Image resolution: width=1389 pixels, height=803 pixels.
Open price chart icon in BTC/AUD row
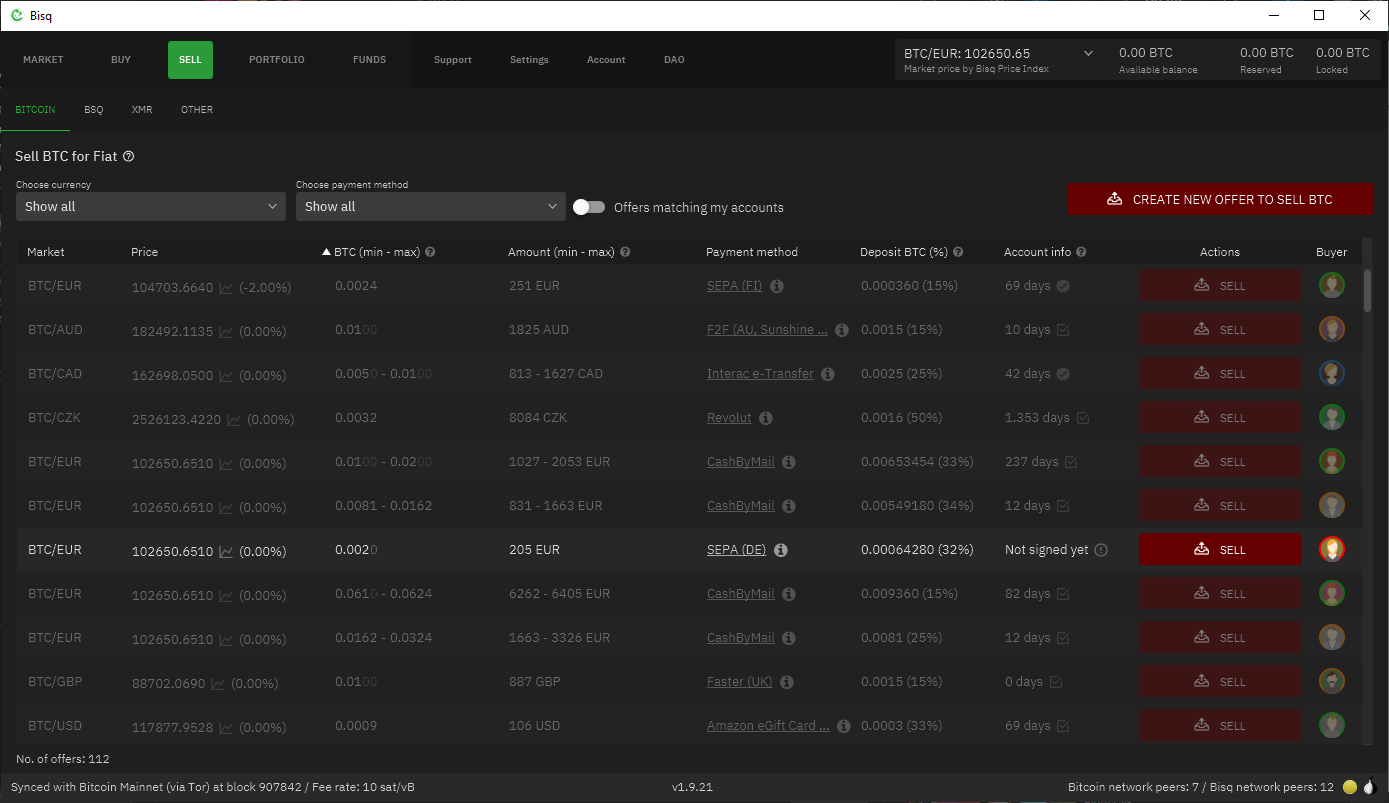coord(226,332)
